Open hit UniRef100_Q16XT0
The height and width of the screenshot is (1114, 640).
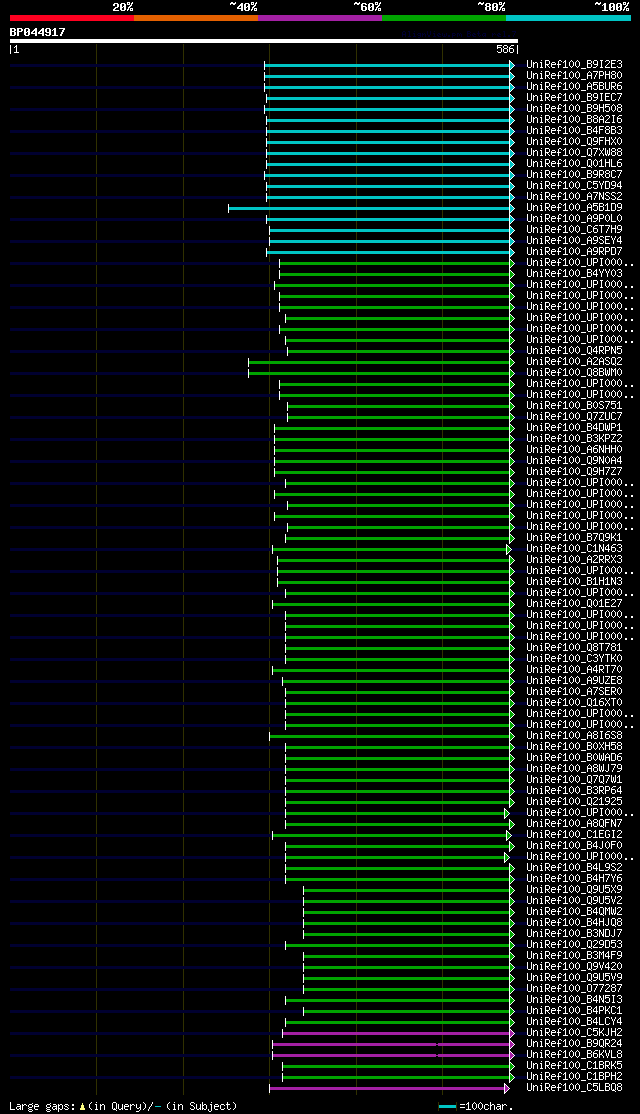pyautogui.click(x=574, y=703)
